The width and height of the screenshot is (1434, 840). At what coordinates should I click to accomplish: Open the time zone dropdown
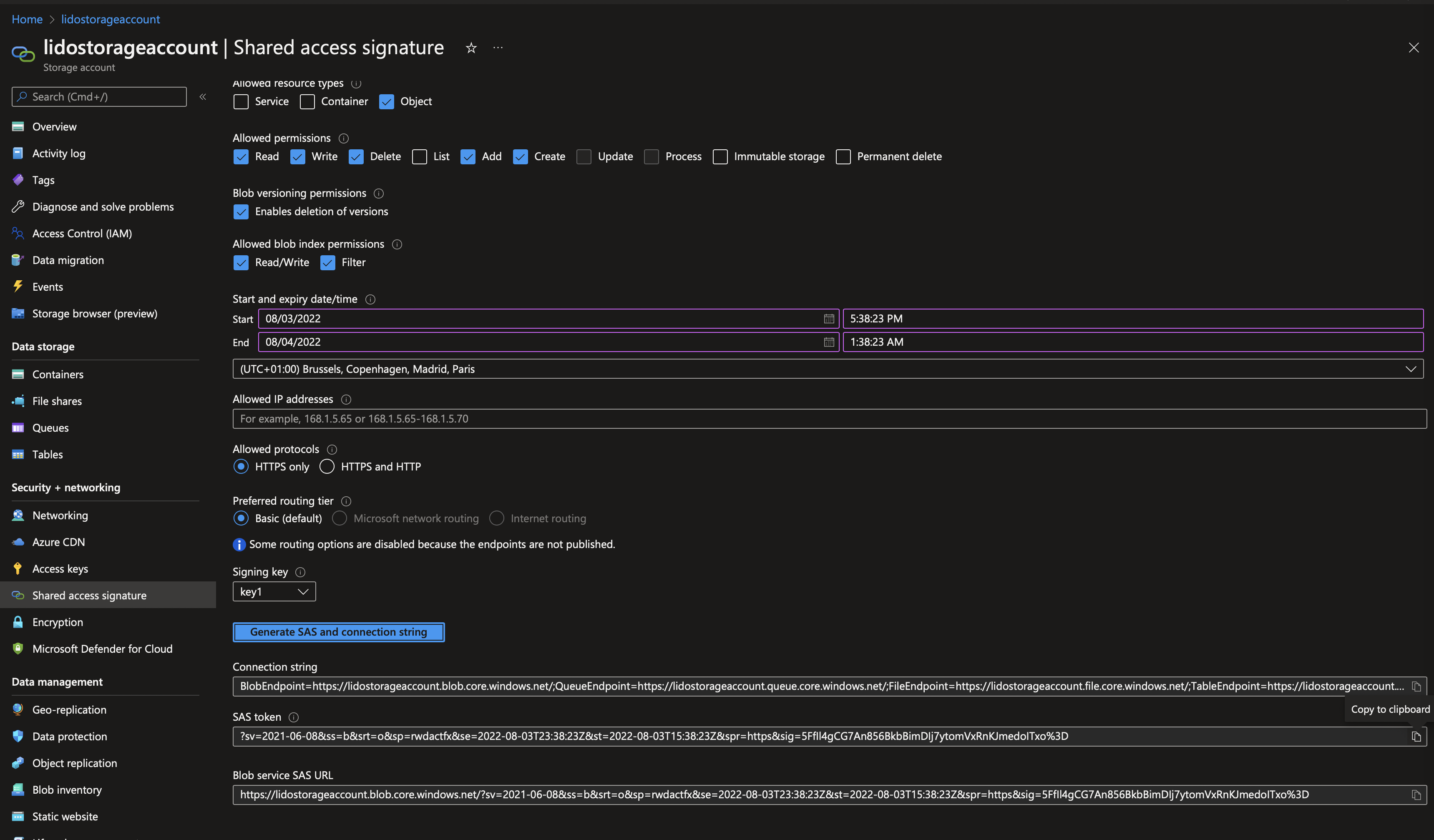828,369
